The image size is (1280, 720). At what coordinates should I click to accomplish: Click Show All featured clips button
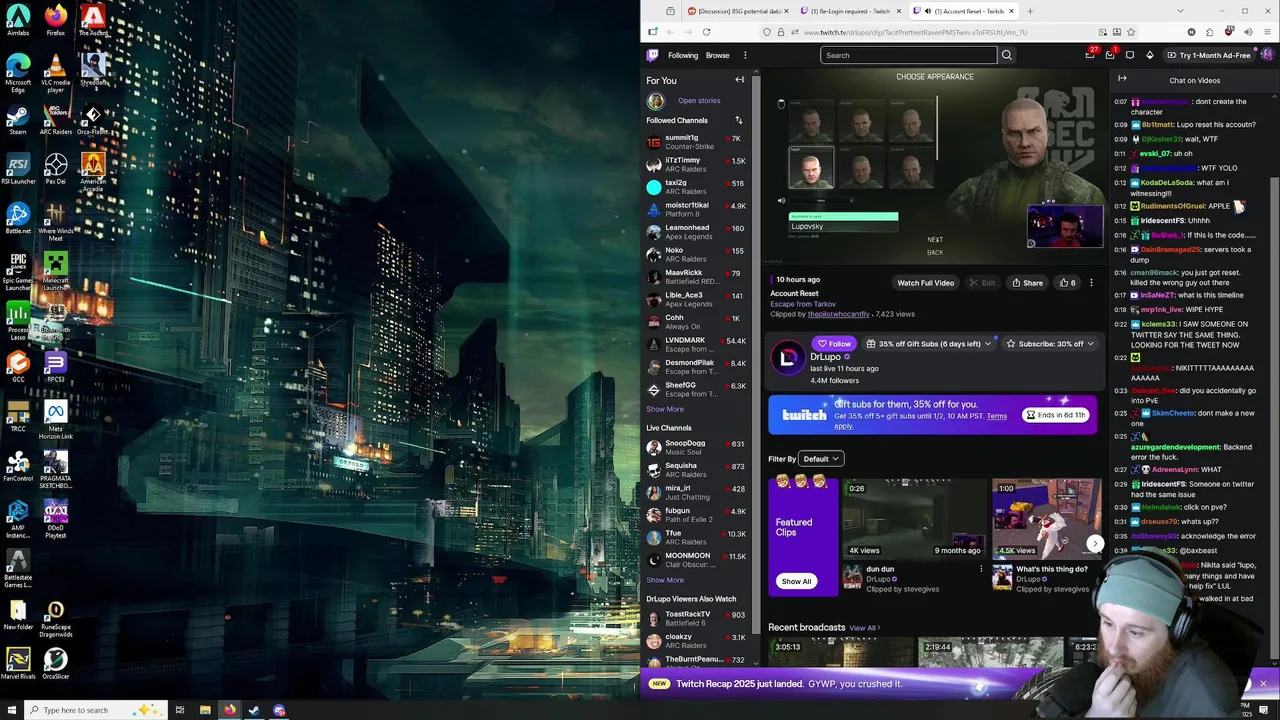pyautogui.click(x=796, y=581)
